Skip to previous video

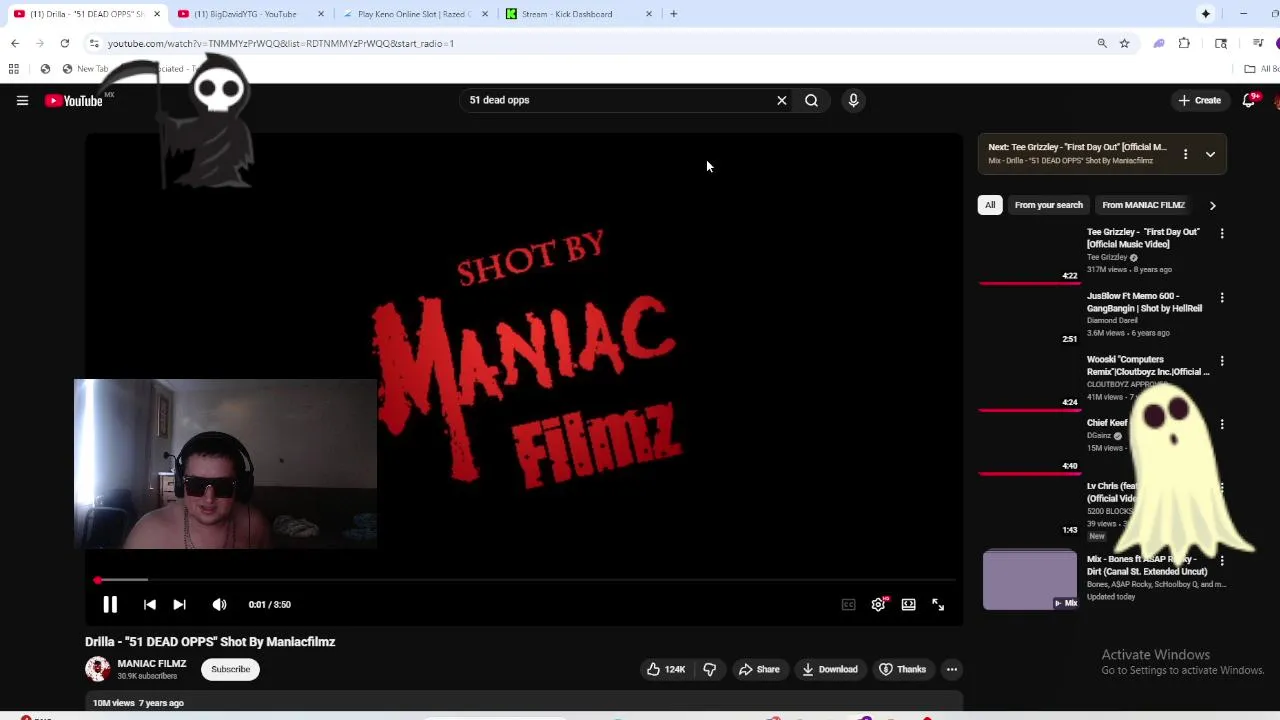coord(149,604)
